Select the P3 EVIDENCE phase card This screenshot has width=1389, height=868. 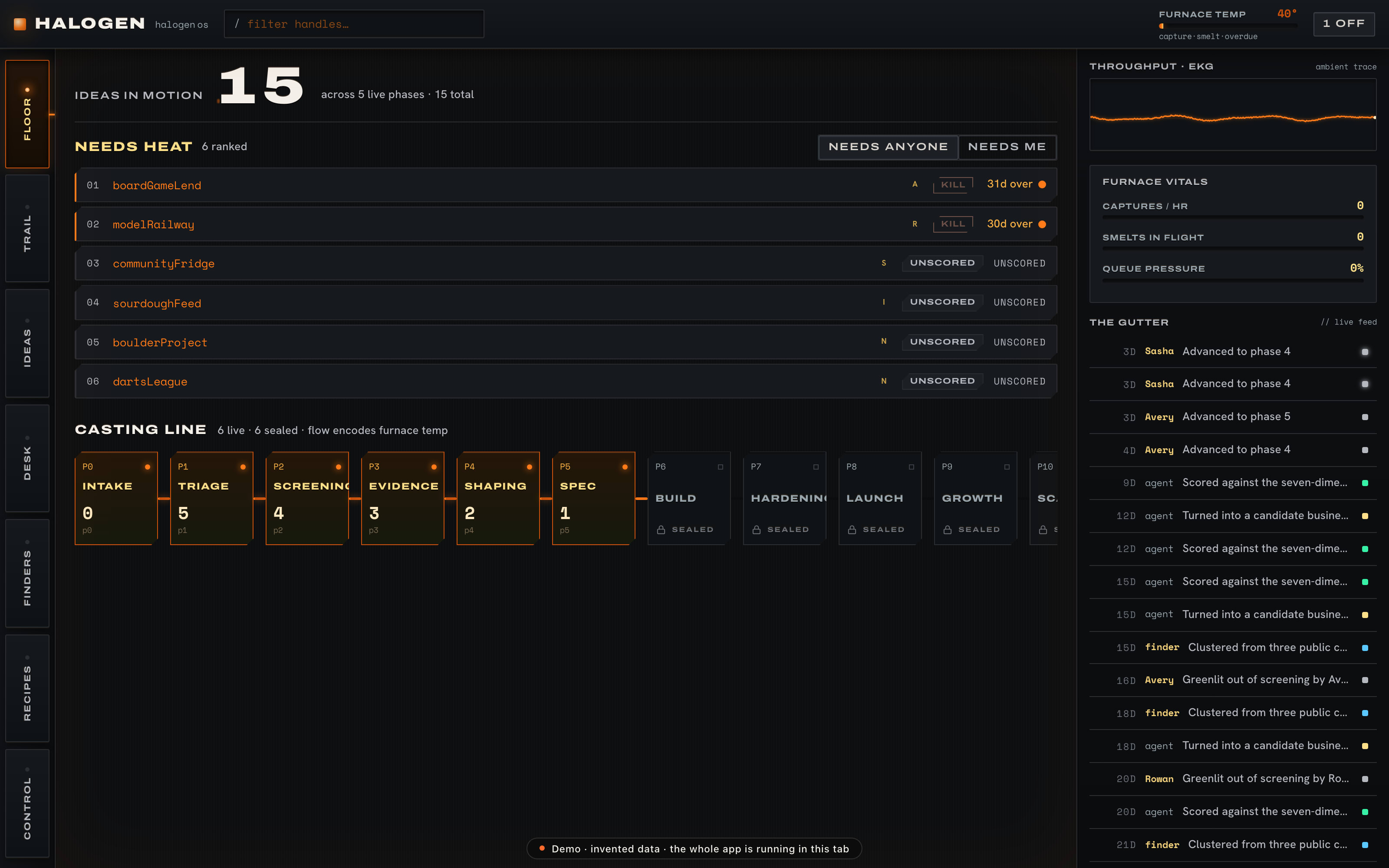click(x=403, y=498)
